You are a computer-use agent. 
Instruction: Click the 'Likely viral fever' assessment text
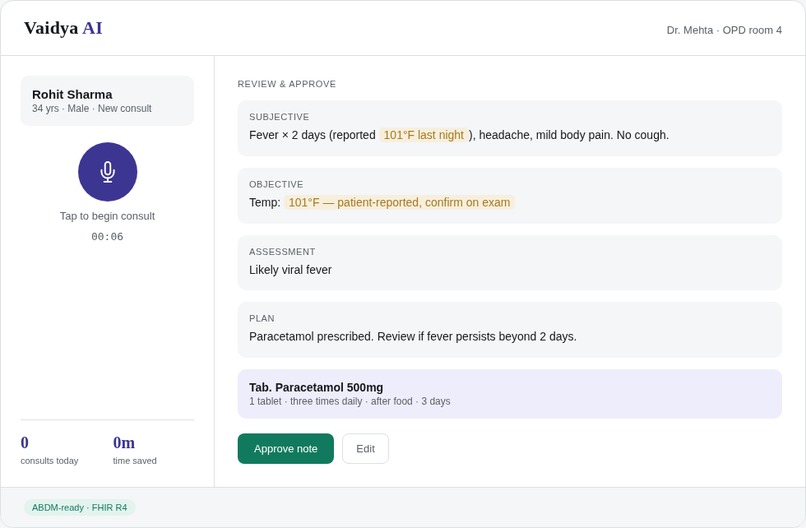[x=290, y=270]
